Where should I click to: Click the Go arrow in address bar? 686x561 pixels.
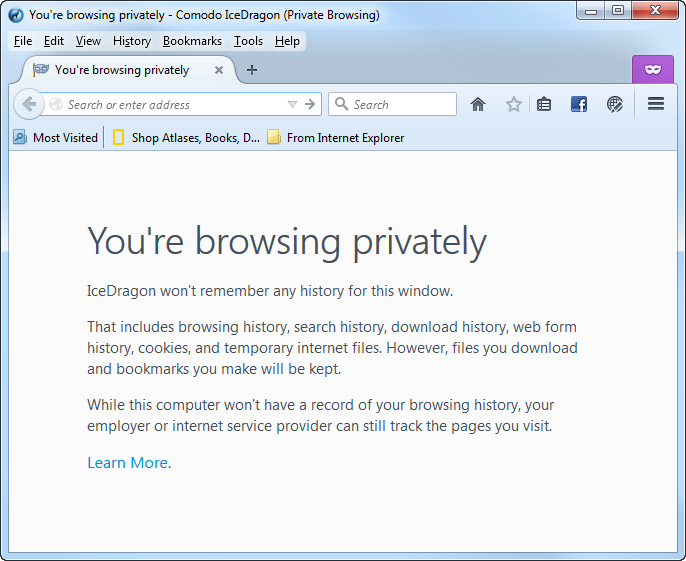pyautogui.click(x=310, y=104)
